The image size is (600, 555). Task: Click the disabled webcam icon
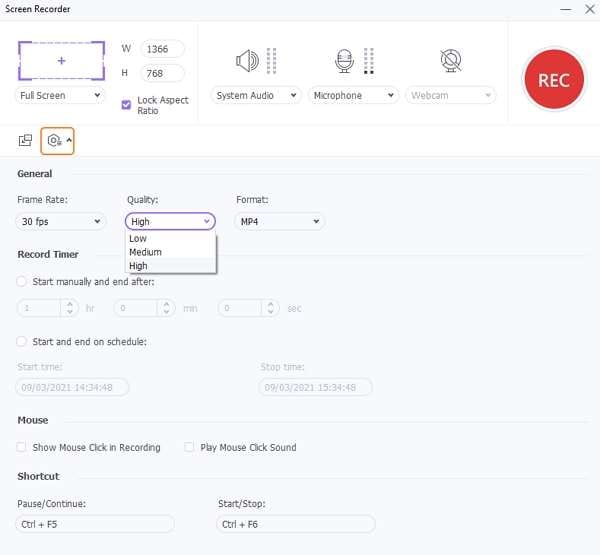(x=451, y=61)
